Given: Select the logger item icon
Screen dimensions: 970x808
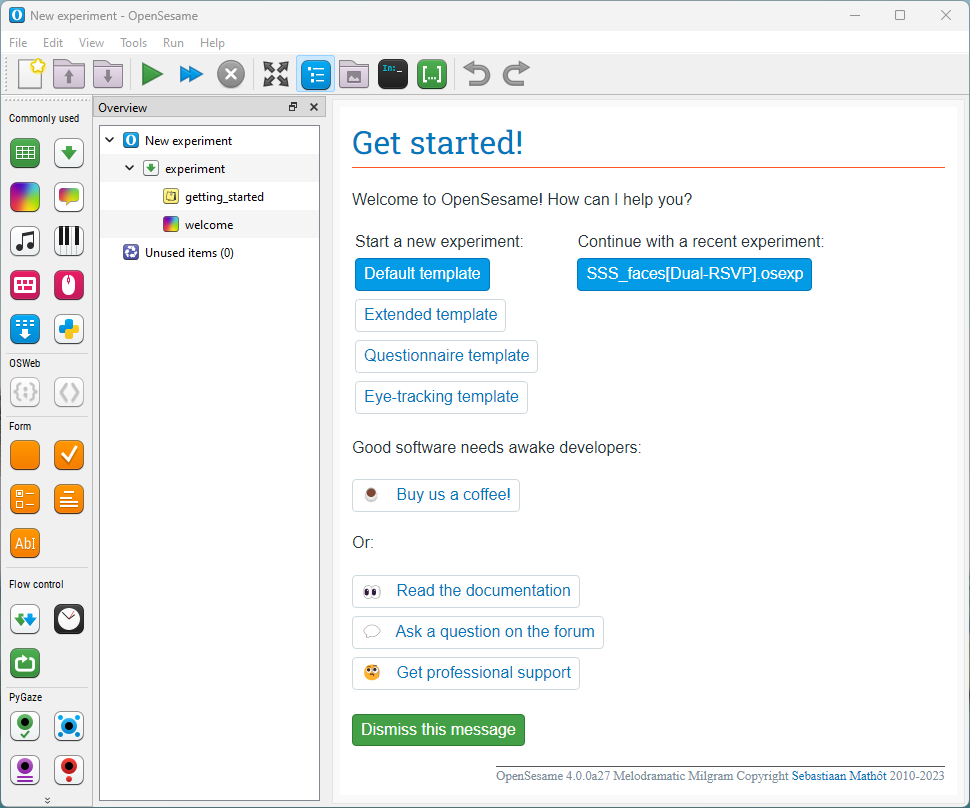Looking at the screenshot, I should point(25,329).
